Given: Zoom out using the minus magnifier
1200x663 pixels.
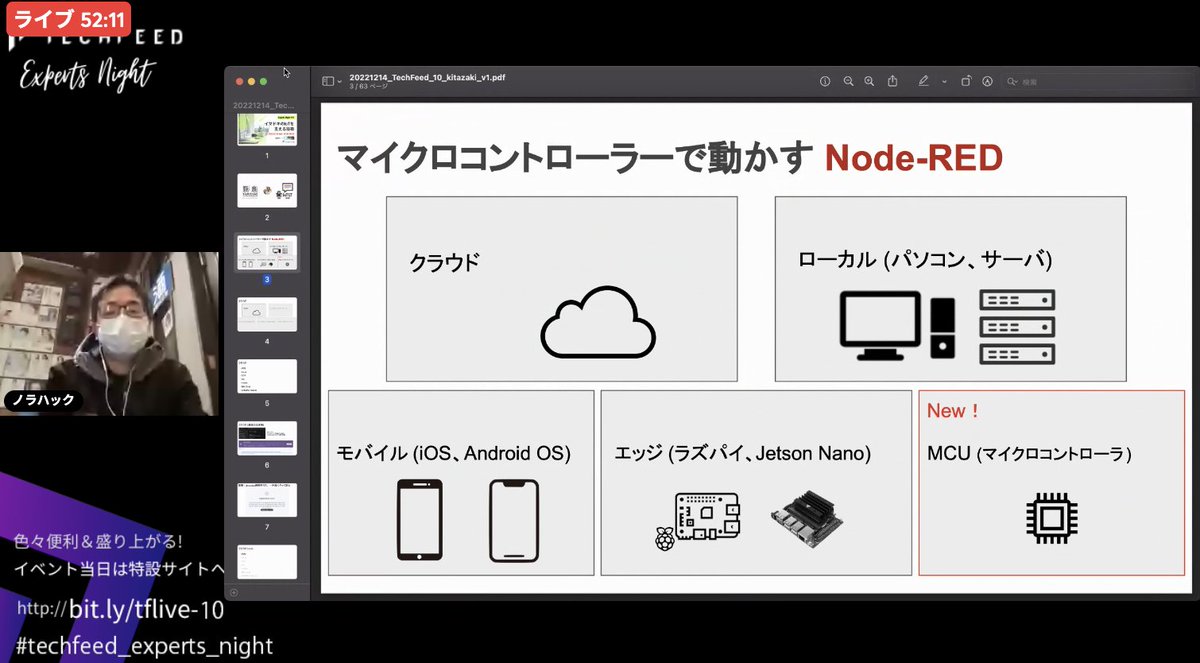Looking at the screenshot, I should 848,81.
